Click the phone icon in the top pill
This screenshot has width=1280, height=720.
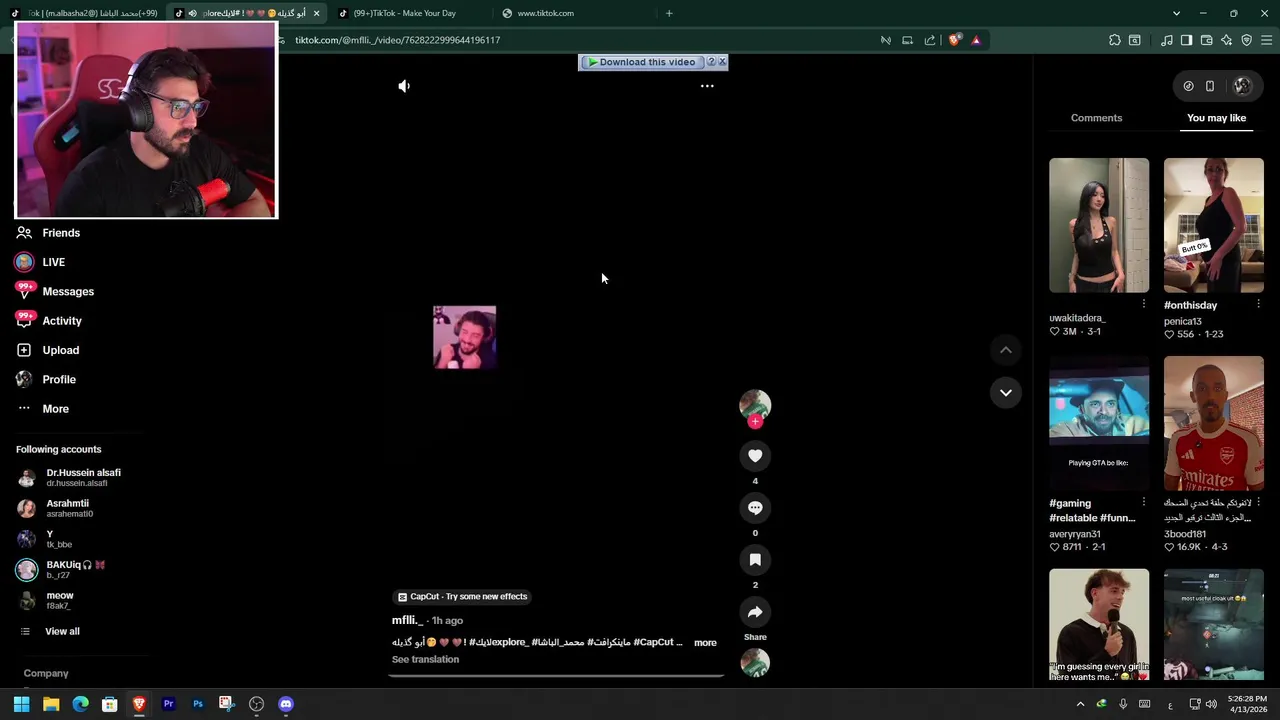click(x=1210, y=86)
